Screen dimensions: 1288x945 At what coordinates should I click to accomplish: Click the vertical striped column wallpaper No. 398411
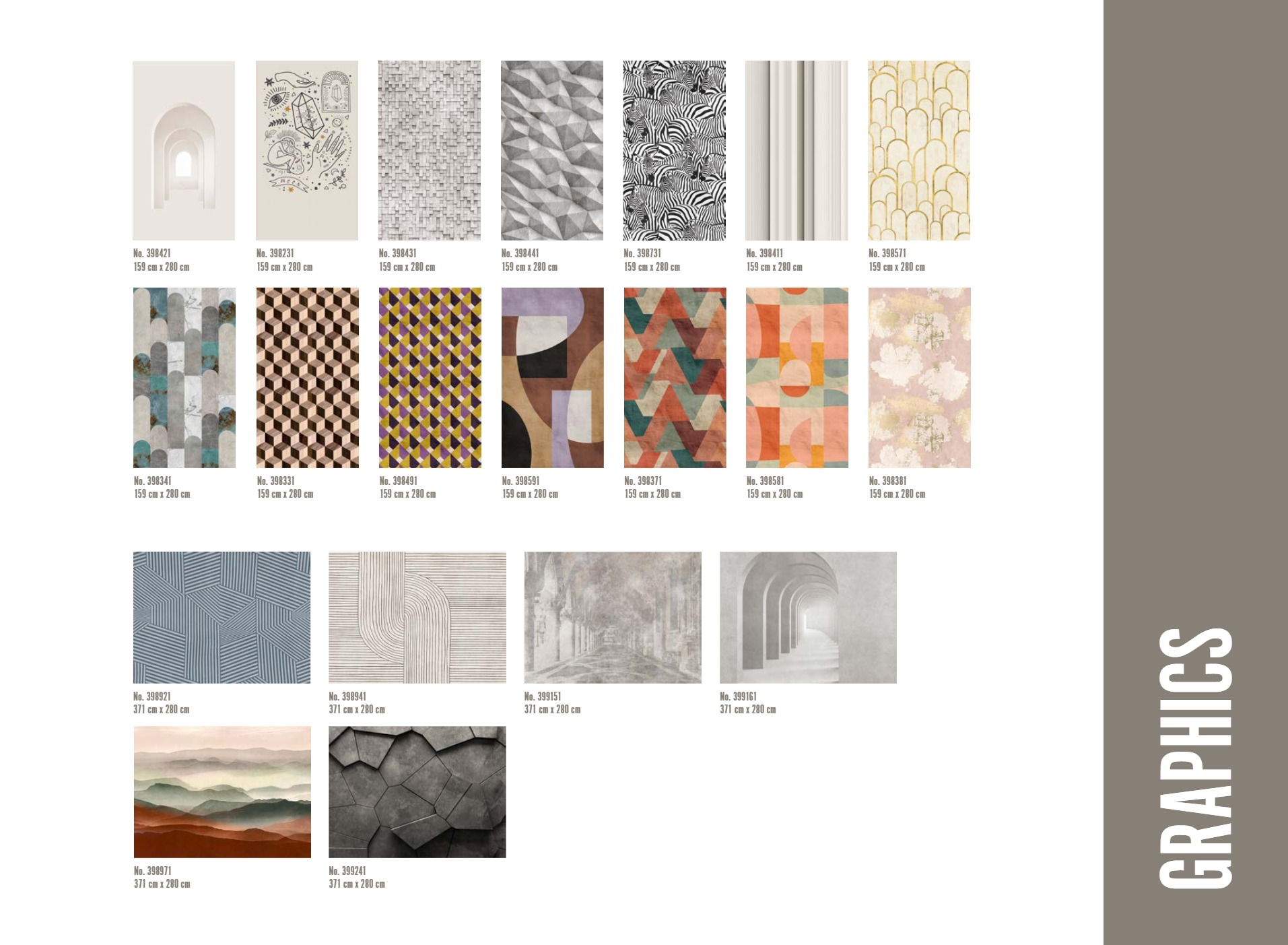pos(796,151)
